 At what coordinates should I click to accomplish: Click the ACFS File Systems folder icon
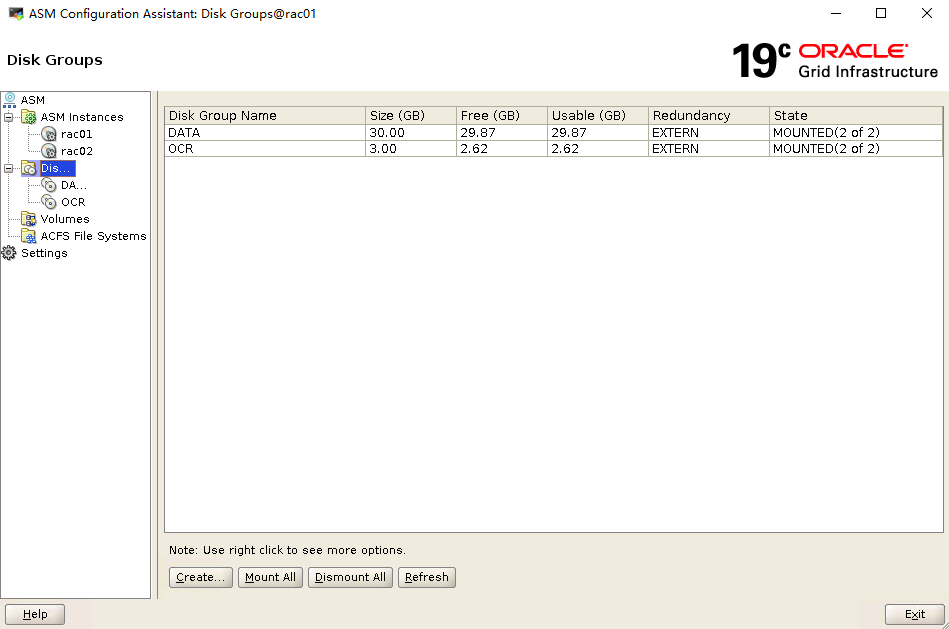click(x=28, y=236)
